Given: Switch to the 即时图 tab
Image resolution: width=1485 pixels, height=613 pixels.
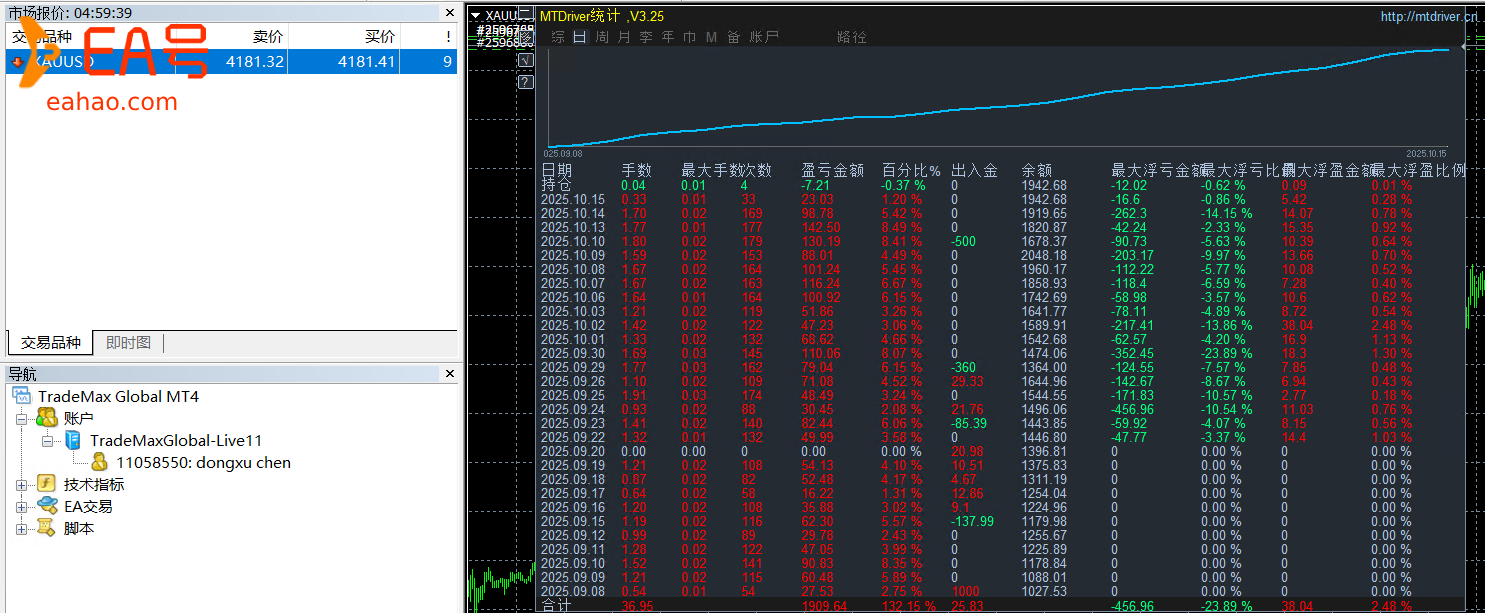Looking at the screenshot, I should coord(128,343).
